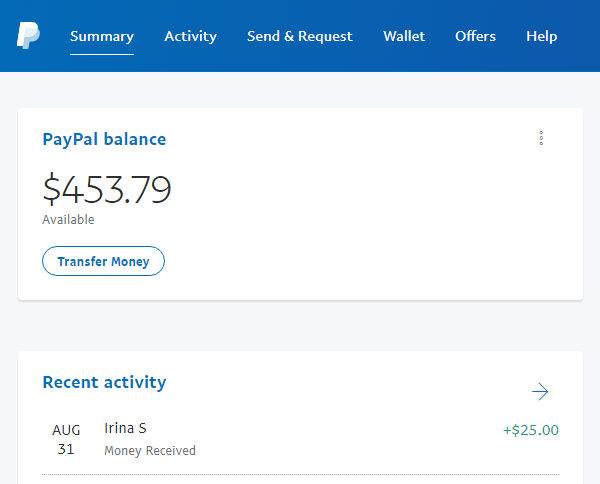This screenshot has width=600, height=484.
Task: Click the $453.79 balance amount
Action: [x=107, y=190]
